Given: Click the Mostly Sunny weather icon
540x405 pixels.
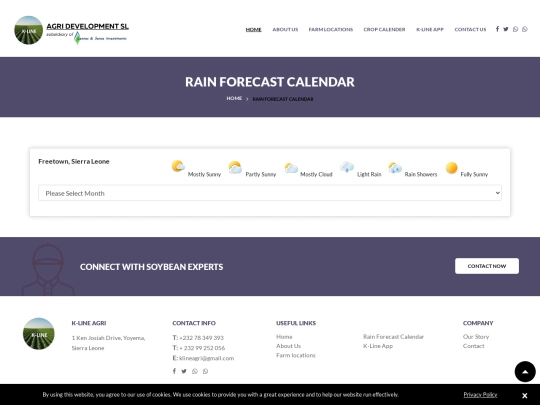Looking at the screenshot, I should (178, 166).
